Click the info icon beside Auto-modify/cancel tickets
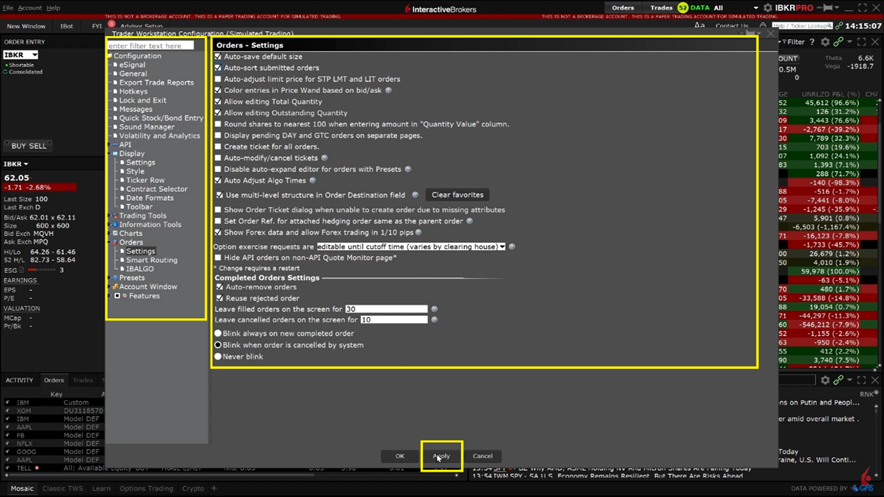884x497 pixels. tap(325, 158)
